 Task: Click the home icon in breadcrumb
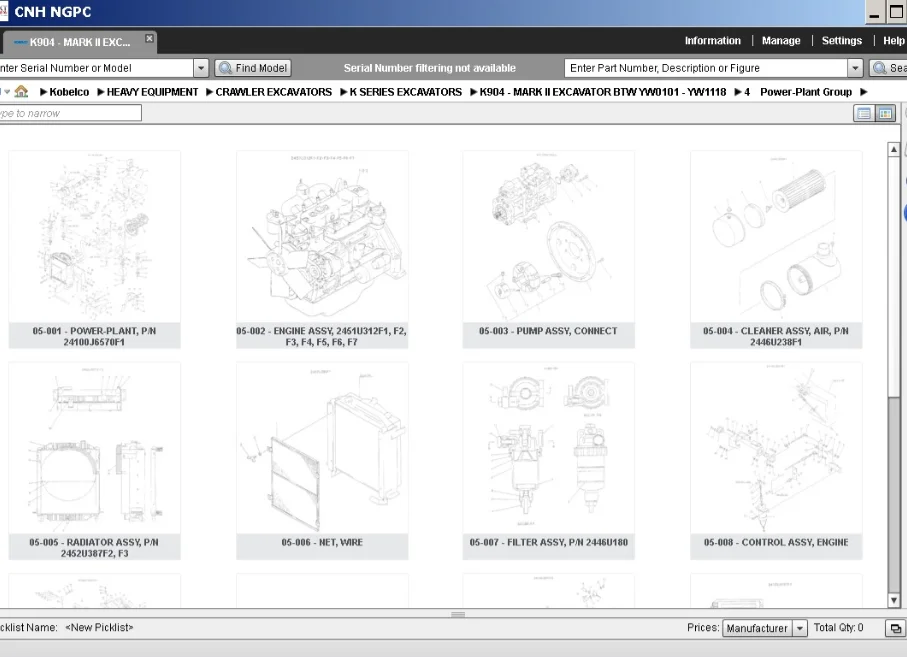[x=21, y=92]
